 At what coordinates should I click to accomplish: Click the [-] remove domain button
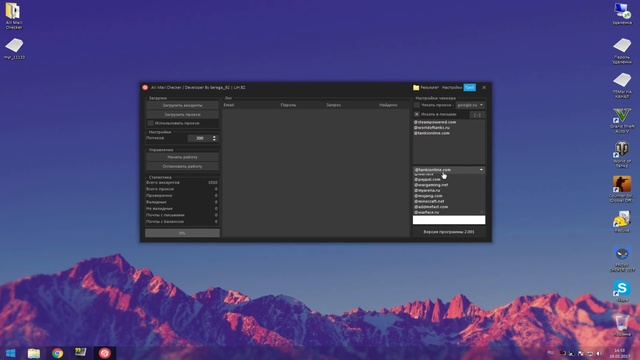[x=477, y=115]
